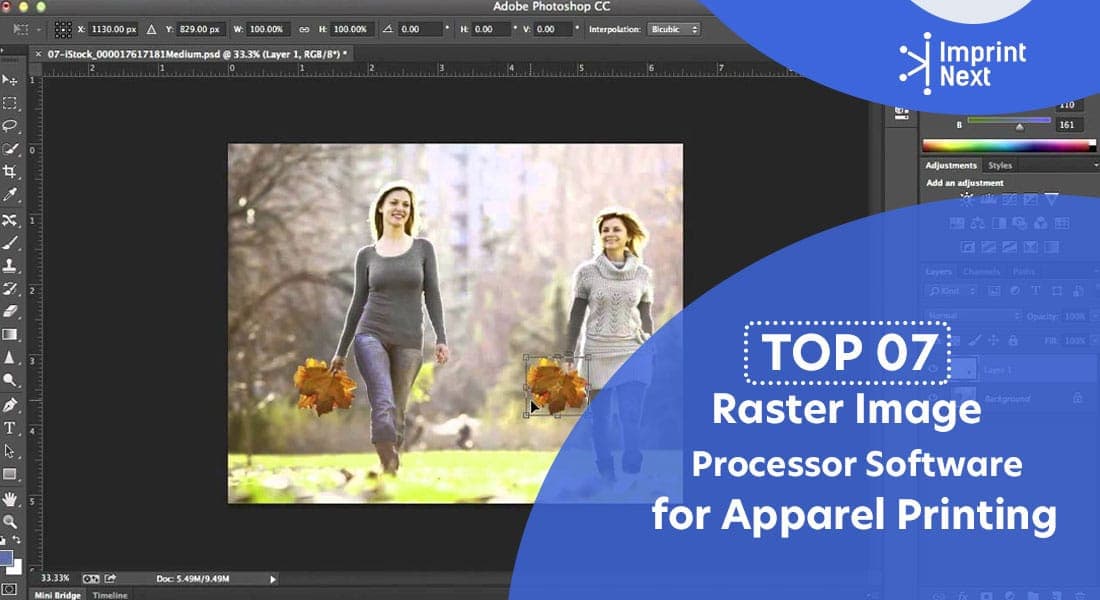
Task: Switch to the Styles tab
Action: point(999,165)
